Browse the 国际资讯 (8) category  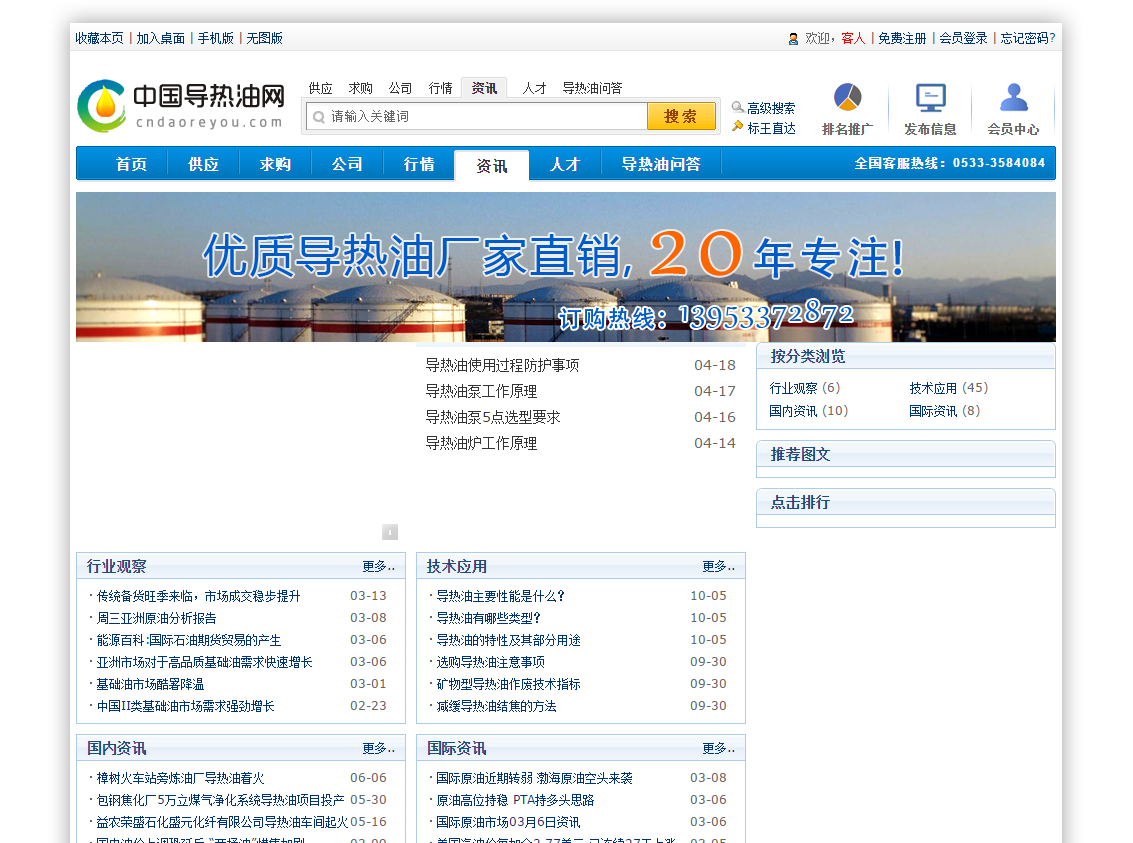pyautogui.click(x=944, y=411)
